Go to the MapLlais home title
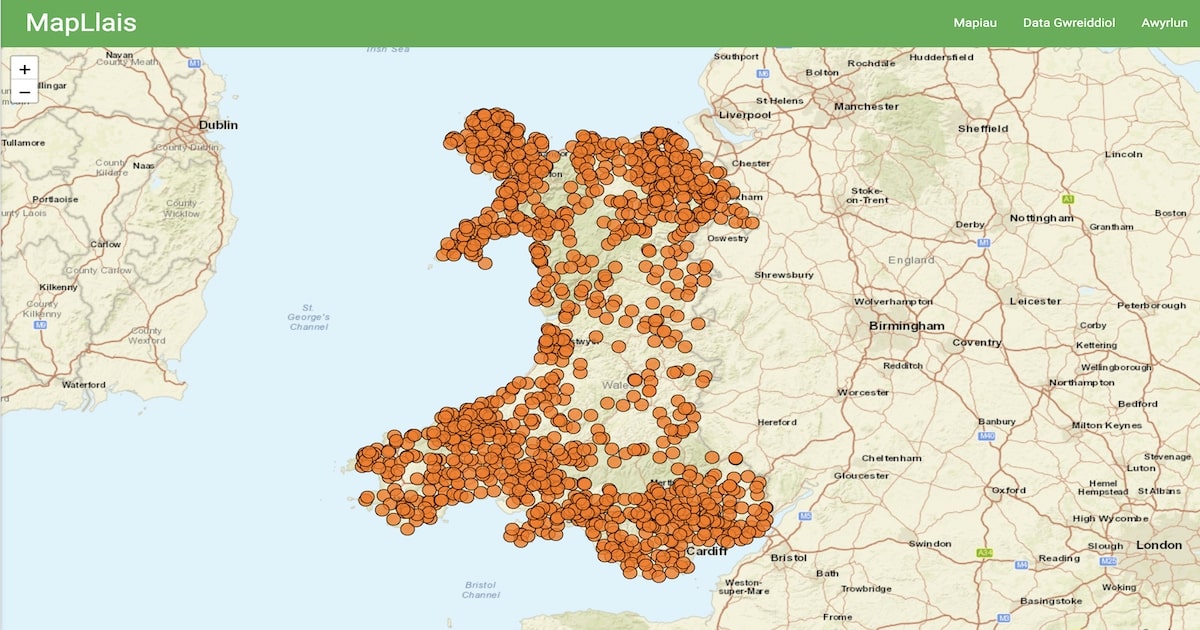The image size is (1200, 630). tap(81, 23)
